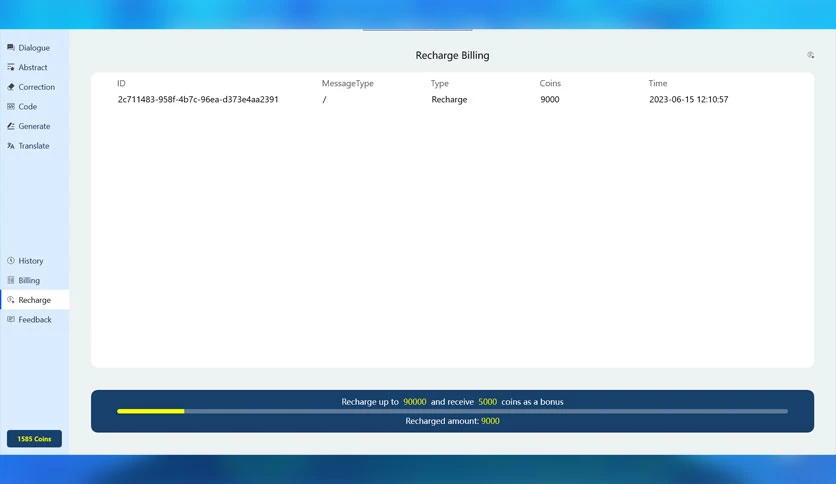
Task: Click the yellow bonus progress bar
Action: pos(452,411)
